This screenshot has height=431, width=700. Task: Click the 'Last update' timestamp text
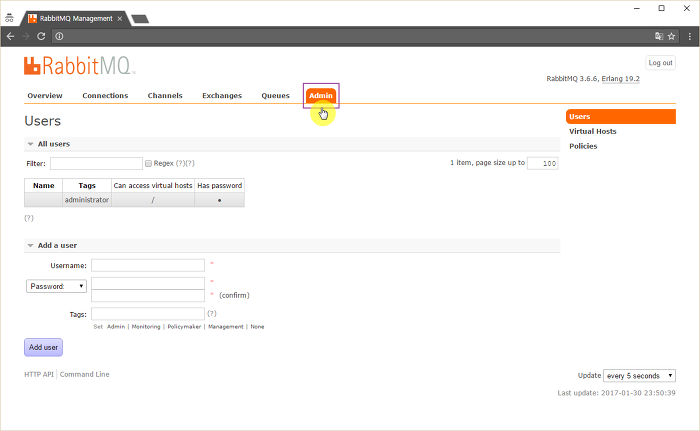[617, 393]
